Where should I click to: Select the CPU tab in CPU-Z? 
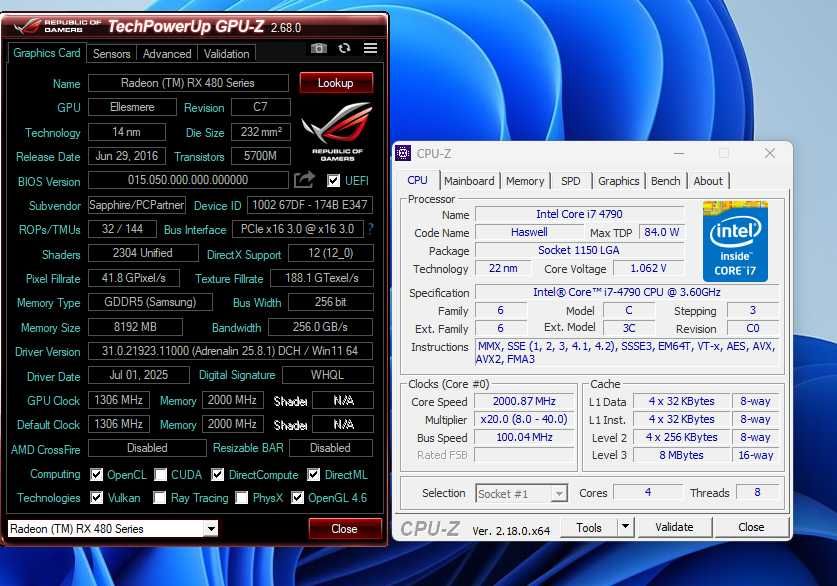click(417, 180)
